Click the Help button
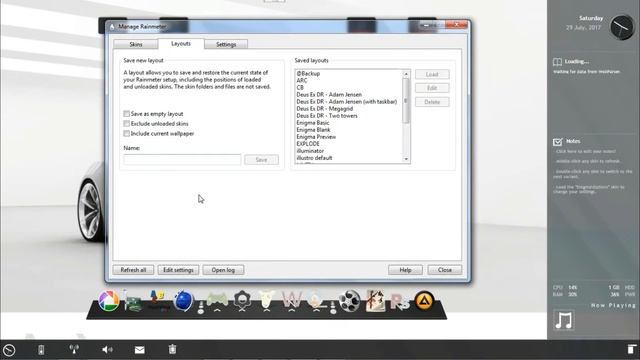Screen dimensions: 640x360 [405, 270]
